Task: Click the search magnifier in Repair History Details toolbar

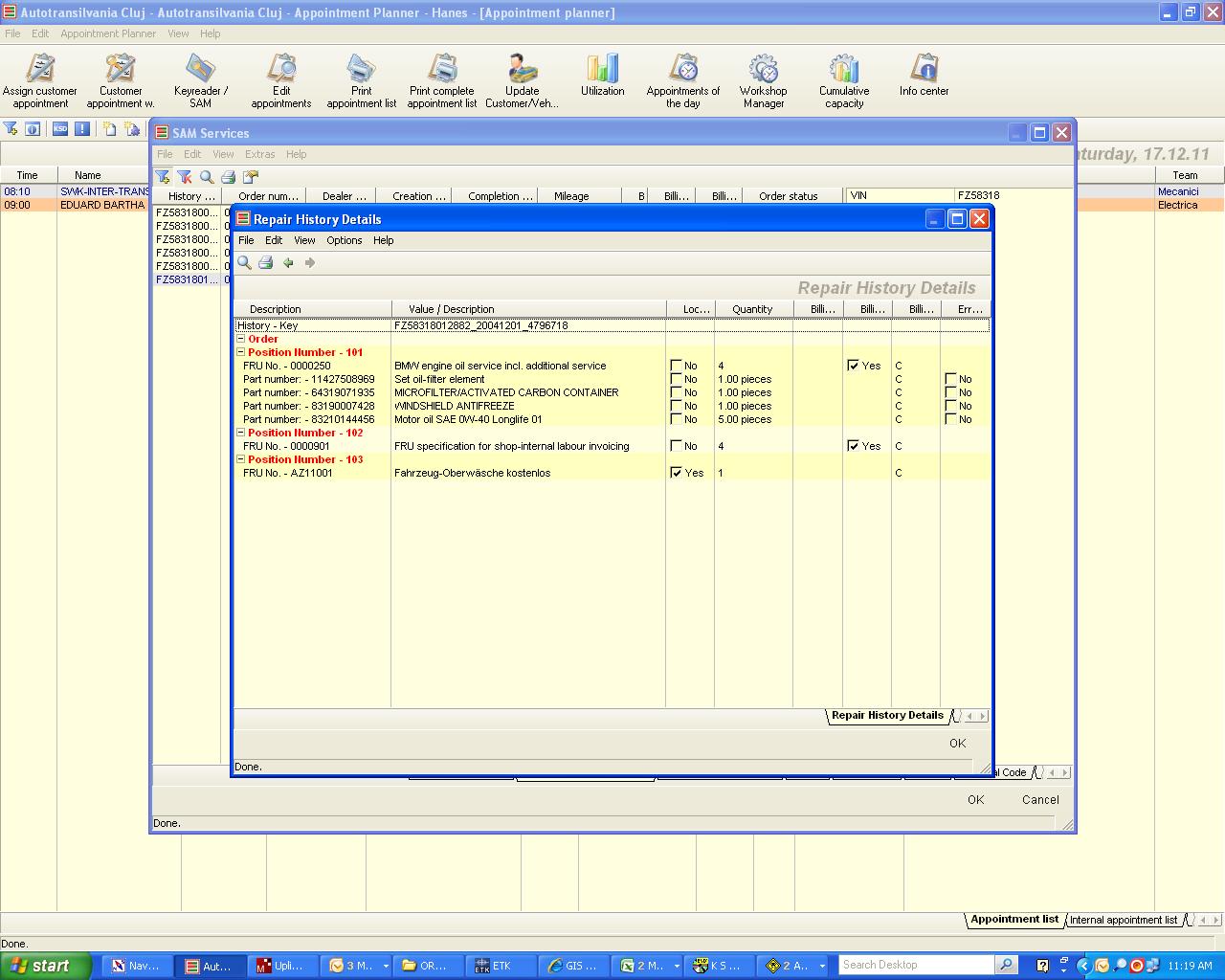Action: point(245,262)
